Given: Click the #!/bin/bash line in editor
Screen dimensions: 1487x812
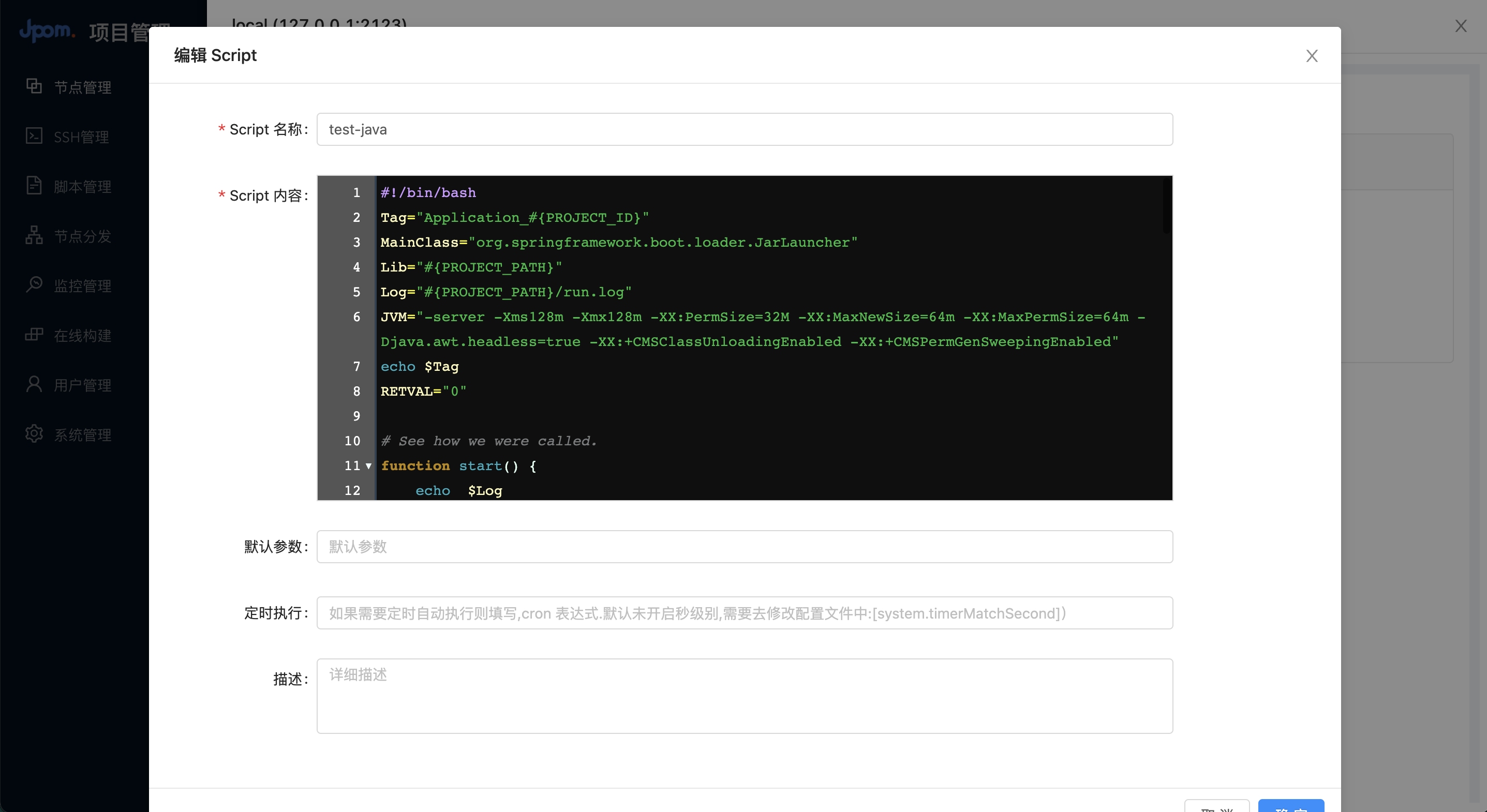Looking at the screenshot, I should point(428,193).
